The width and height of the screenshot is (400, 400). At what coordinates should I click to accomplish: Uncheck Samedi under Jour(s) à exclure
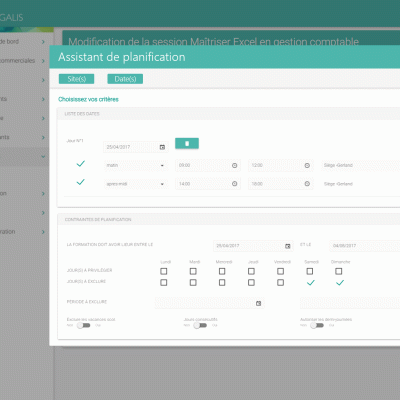point(310,283)
